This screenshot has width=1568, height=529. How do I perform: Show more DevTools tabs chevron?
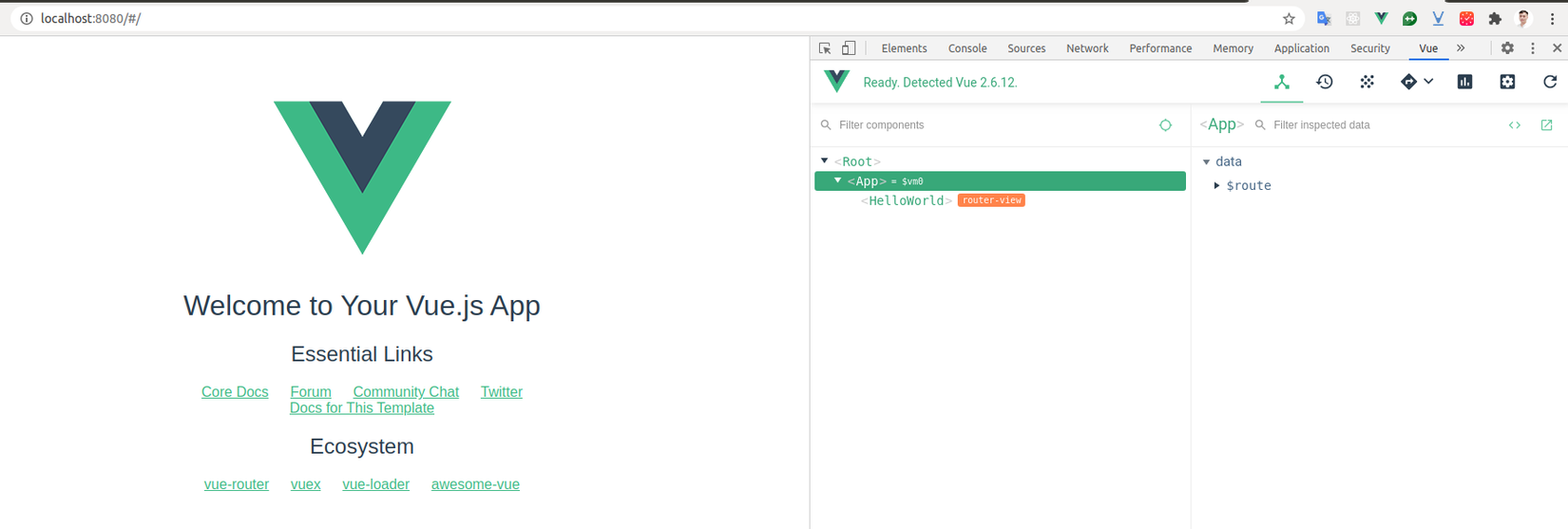pyautogui.click(x=1461, y=47)
